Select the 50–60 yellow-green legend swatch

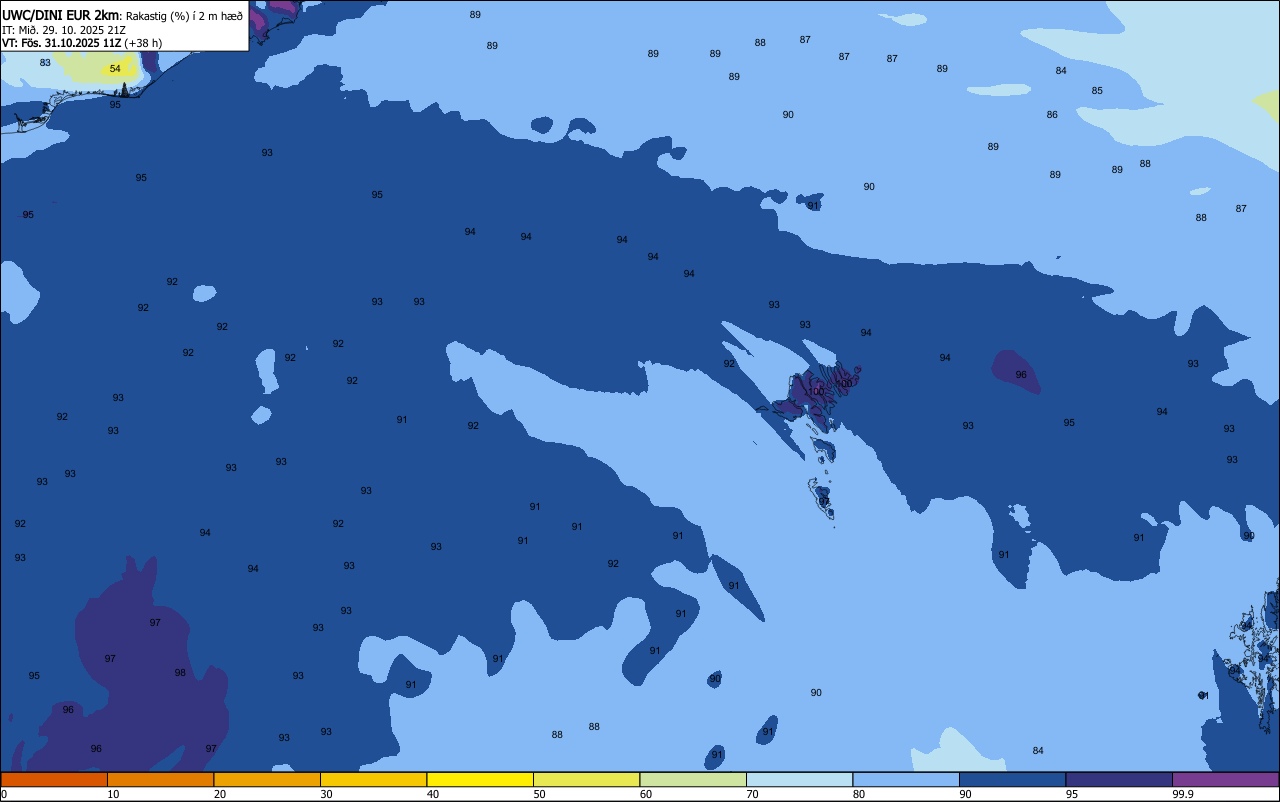pyautogui.click(x=586, y=779)
